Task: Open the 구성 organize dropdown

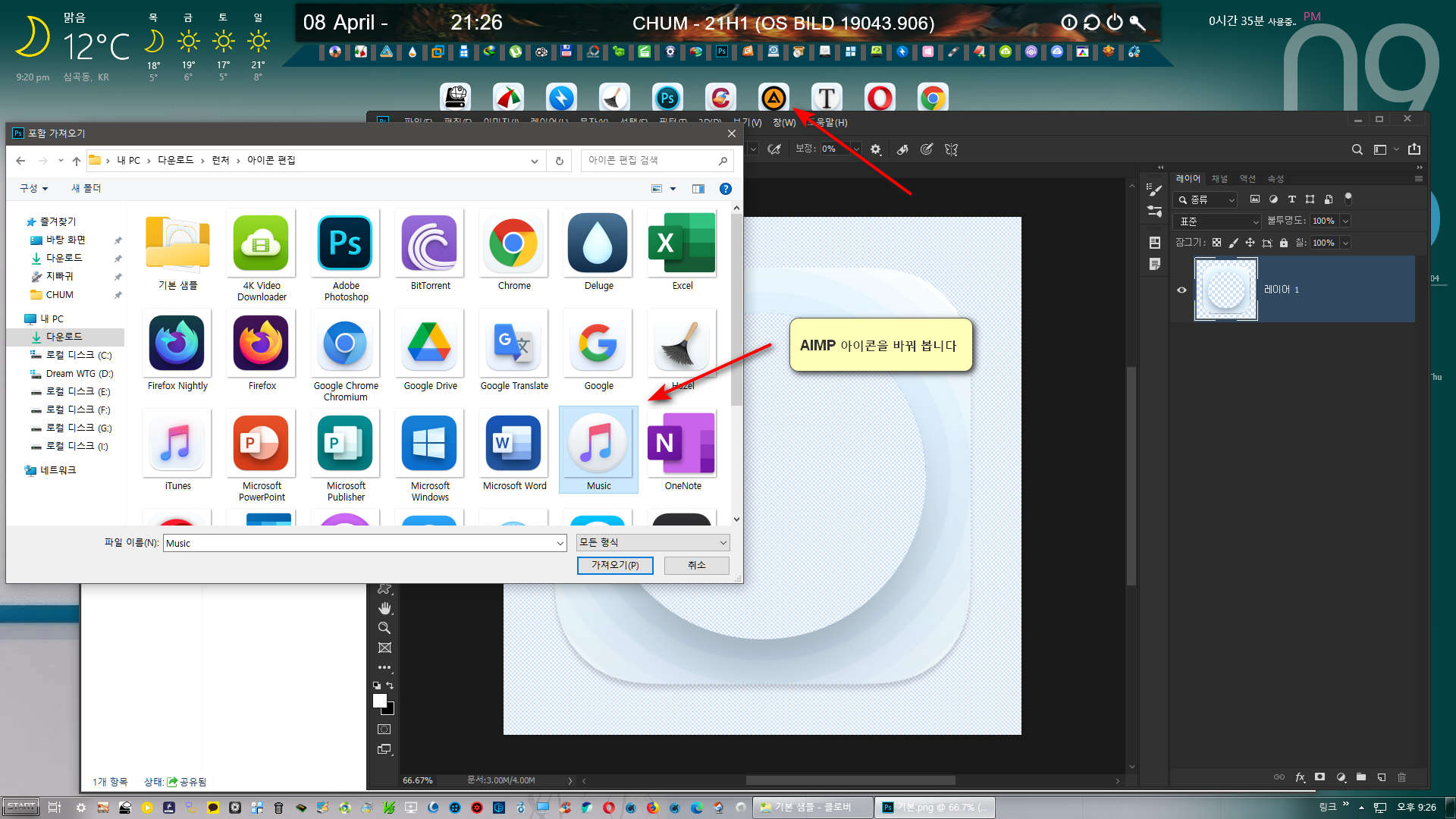Action: point(34,188)
